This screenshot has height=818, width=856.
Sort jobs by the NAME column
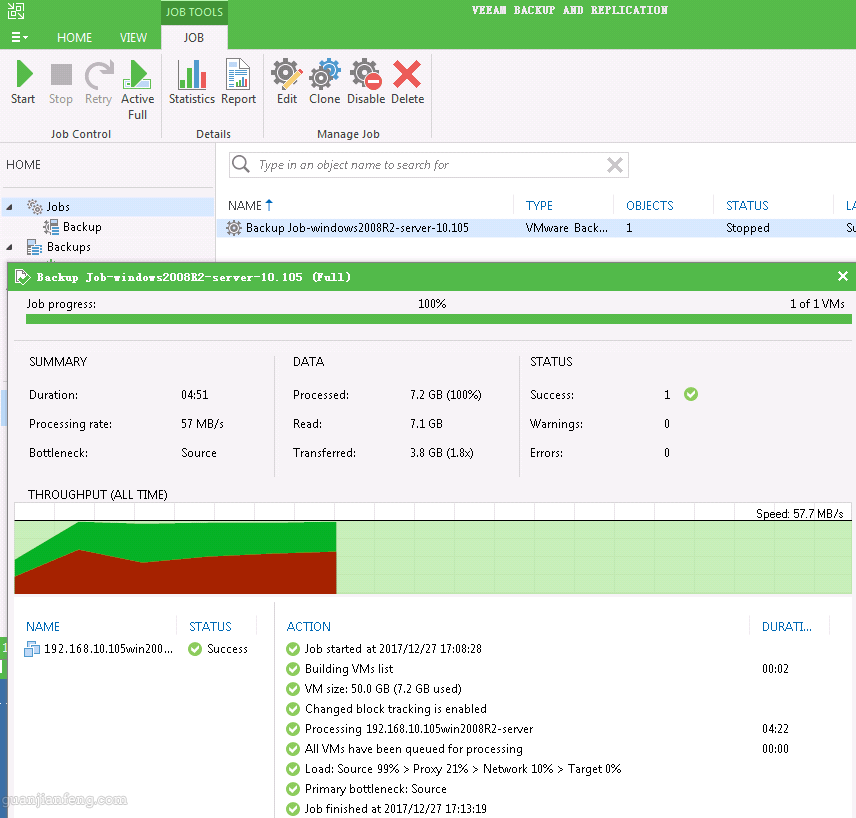click(245, 204)
